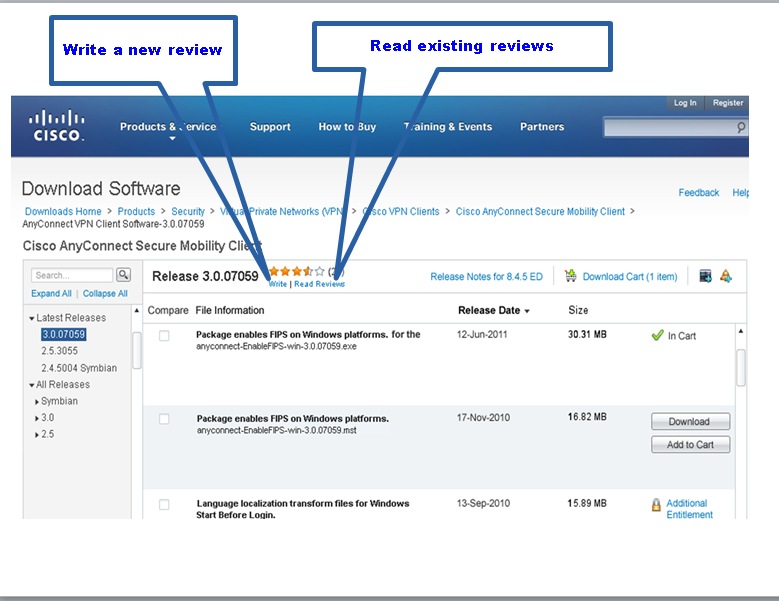Collapse the Latest Releases tree section
The height and width of the screenshot is (601, 779).
click(32, 318)
